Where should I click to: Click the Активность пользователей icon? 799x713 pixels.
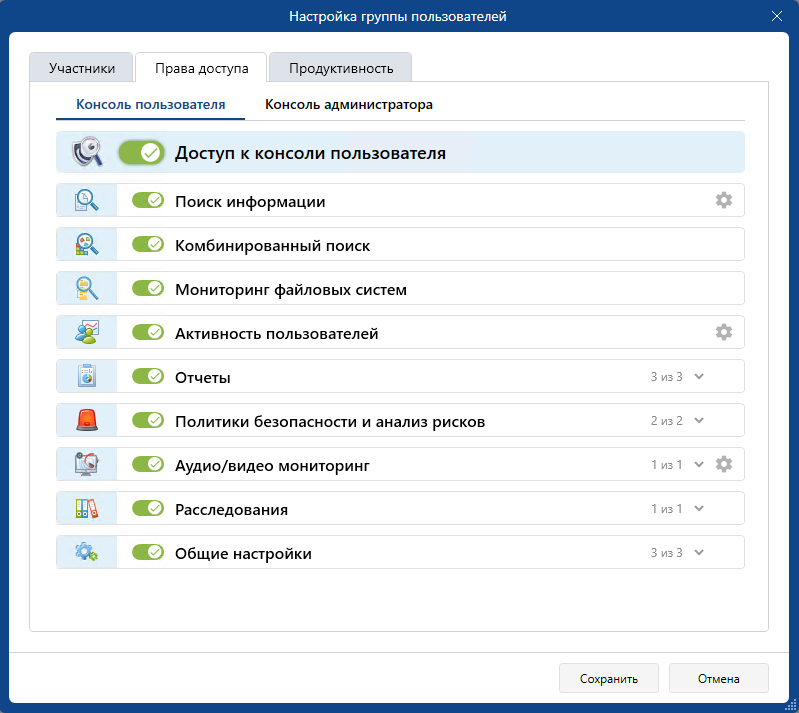[87, 333]
